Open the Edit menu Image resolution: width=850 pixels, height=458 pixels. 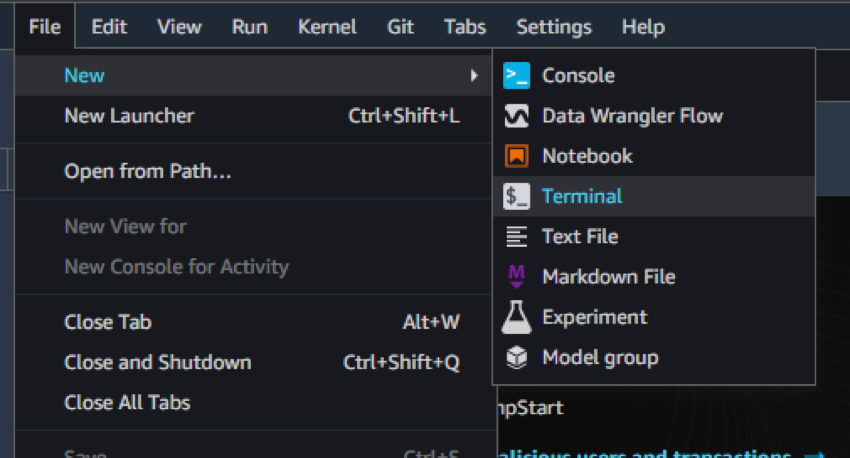109,27
